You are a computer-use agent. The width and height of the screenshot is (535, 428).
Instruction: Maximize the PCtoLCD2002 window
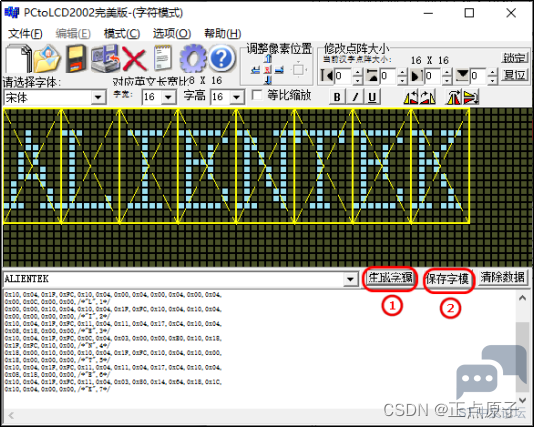(469, 13)
